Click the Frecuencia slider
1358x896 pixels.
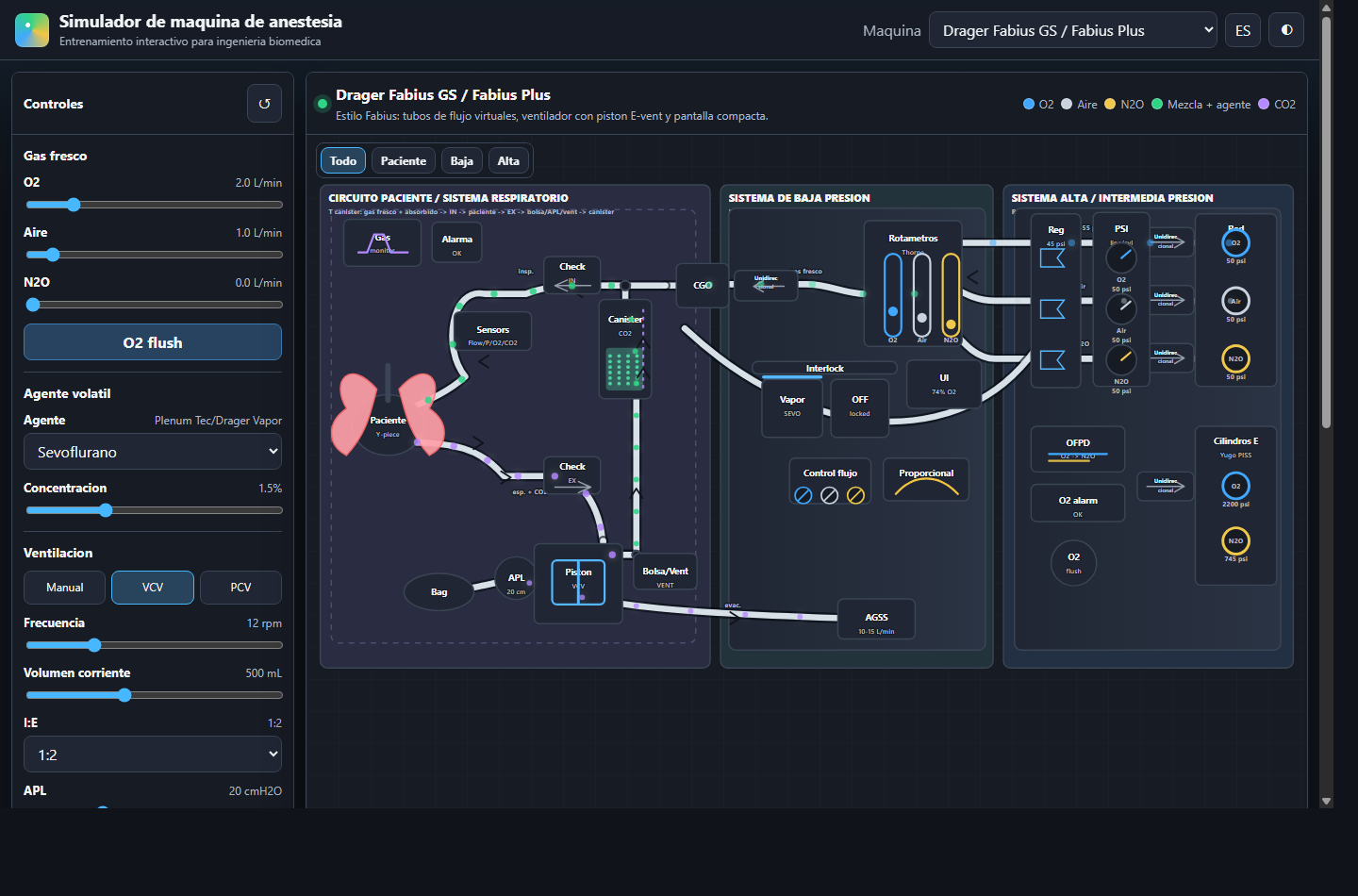pos(153,645)
